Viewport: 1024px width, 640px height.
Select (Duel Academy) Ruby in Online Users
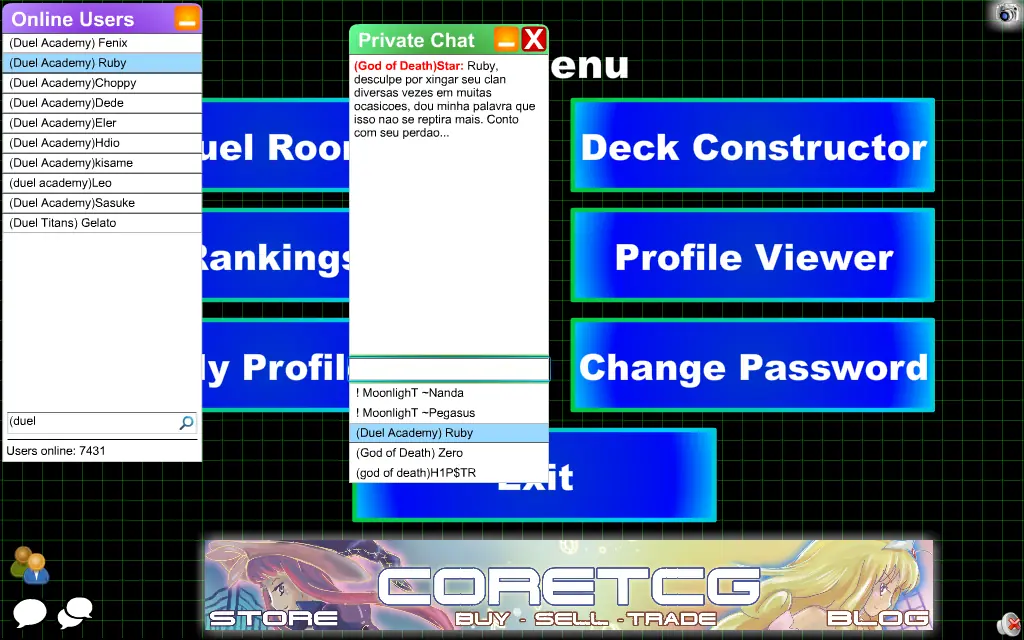click(102, 63)
